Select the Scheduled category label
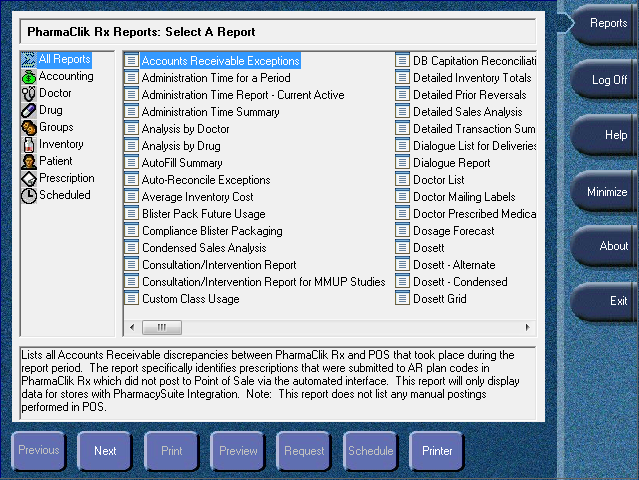 [x=65, y=195]
